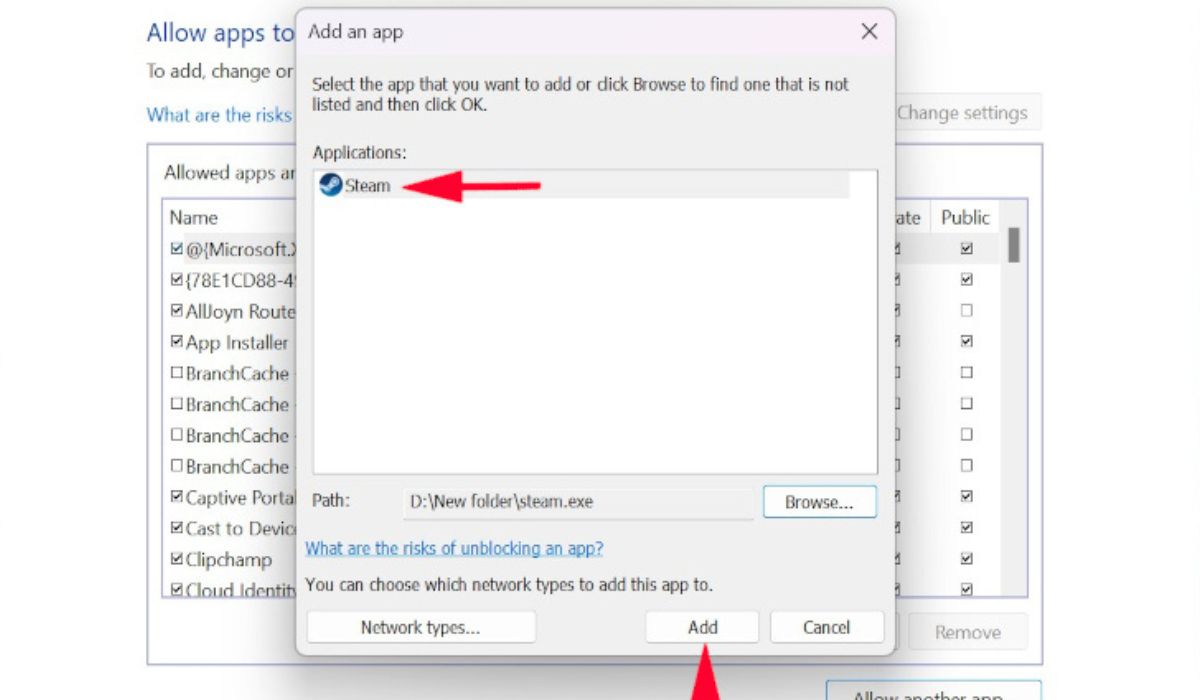
Task: Click the Path field showing steam.exe
Action: 578,502
